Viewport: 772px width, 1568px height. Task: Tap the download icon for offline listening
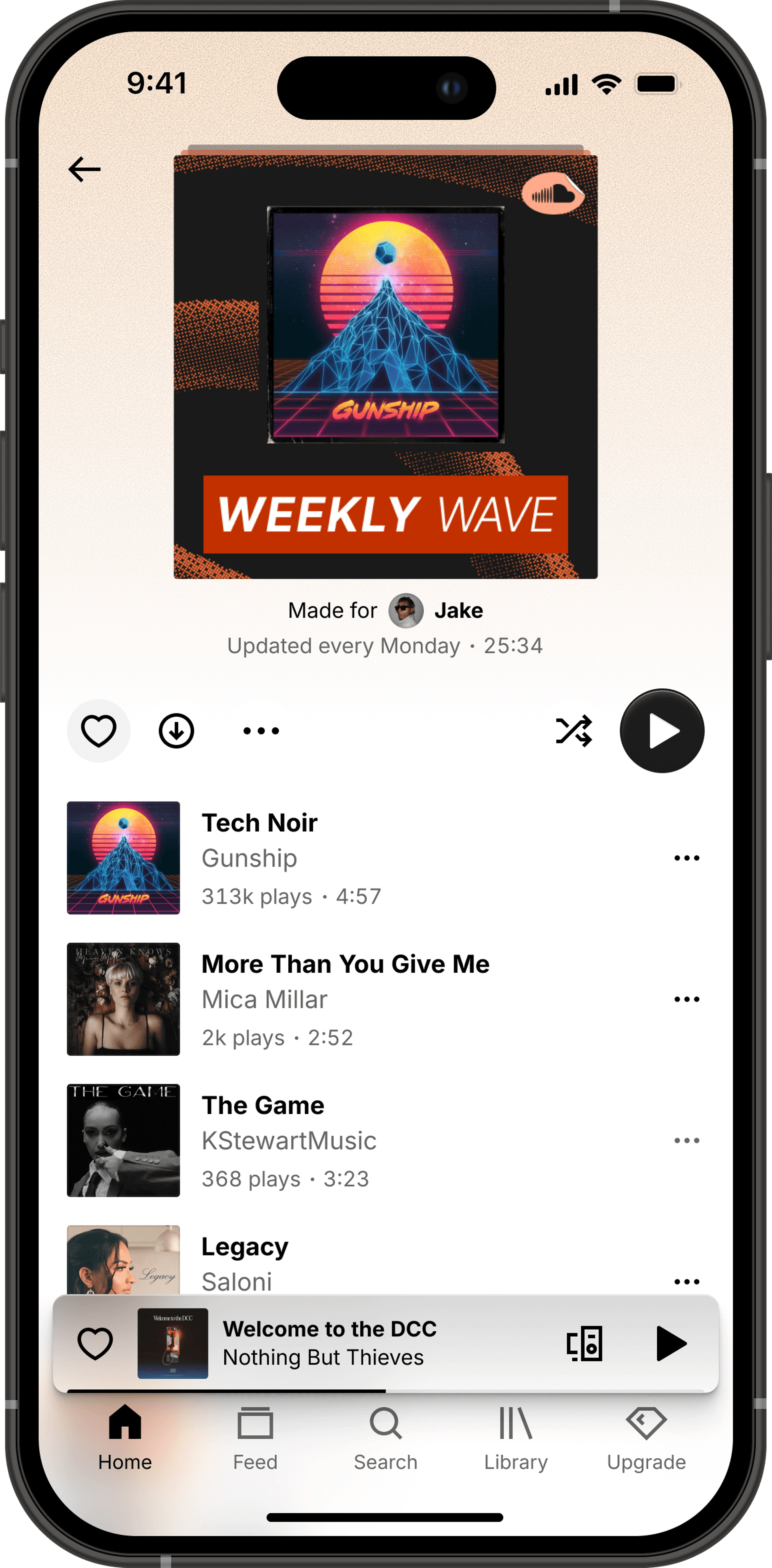[176, 730]
